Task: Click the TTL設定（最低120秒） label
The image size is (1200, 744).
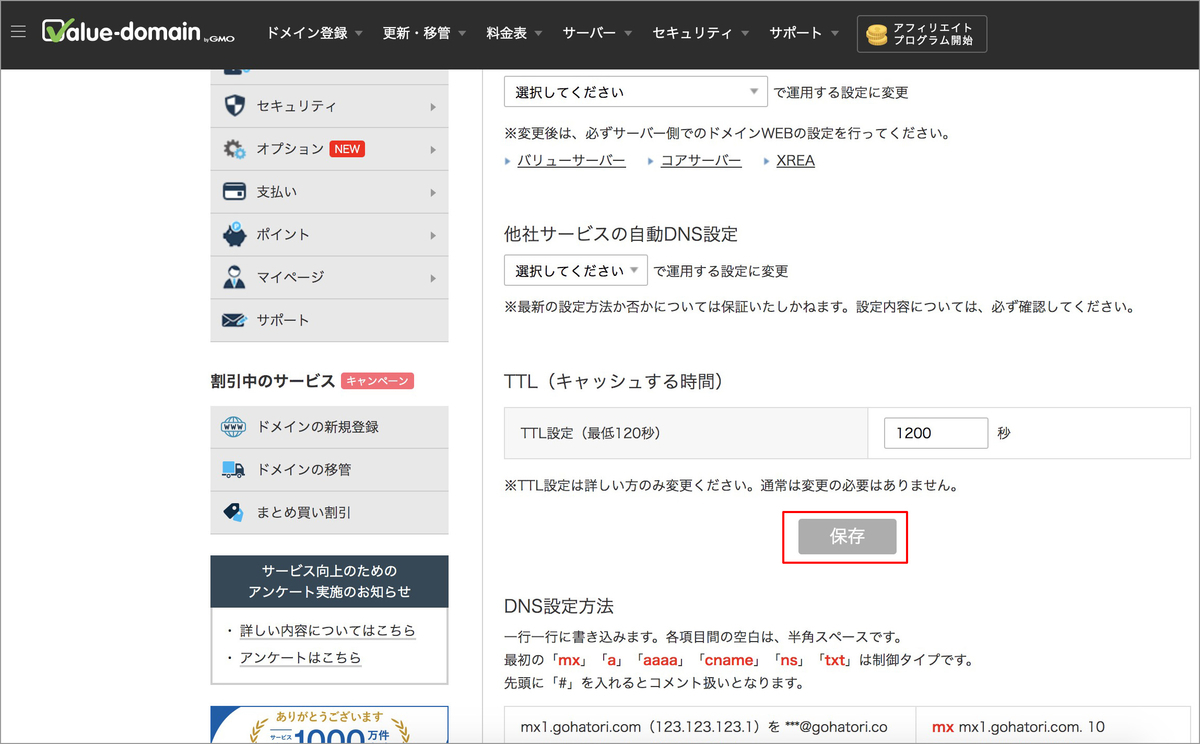Action: tap(591, 433)
